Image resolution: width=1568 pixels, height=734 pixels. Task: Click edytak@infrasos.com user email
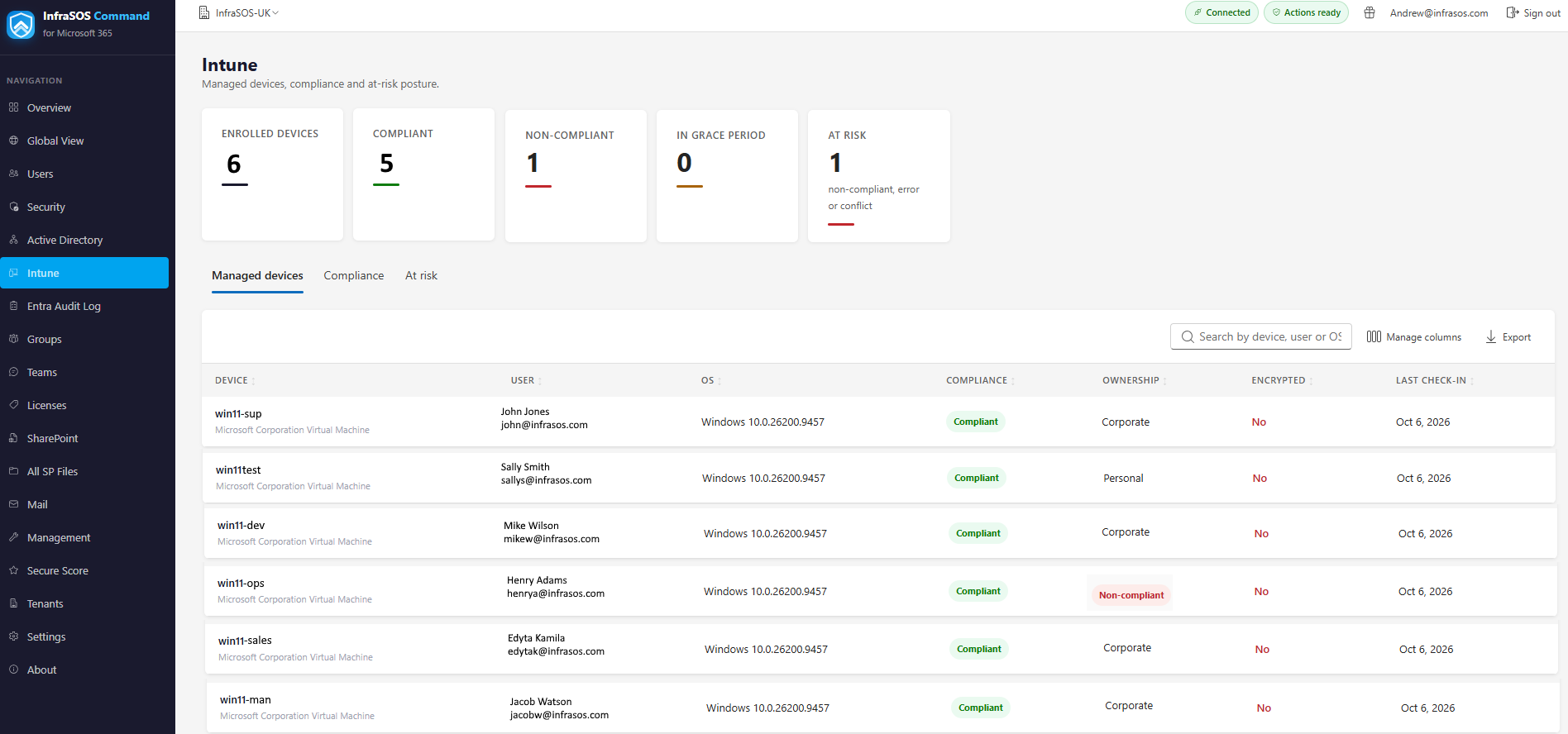coord(556,651)
